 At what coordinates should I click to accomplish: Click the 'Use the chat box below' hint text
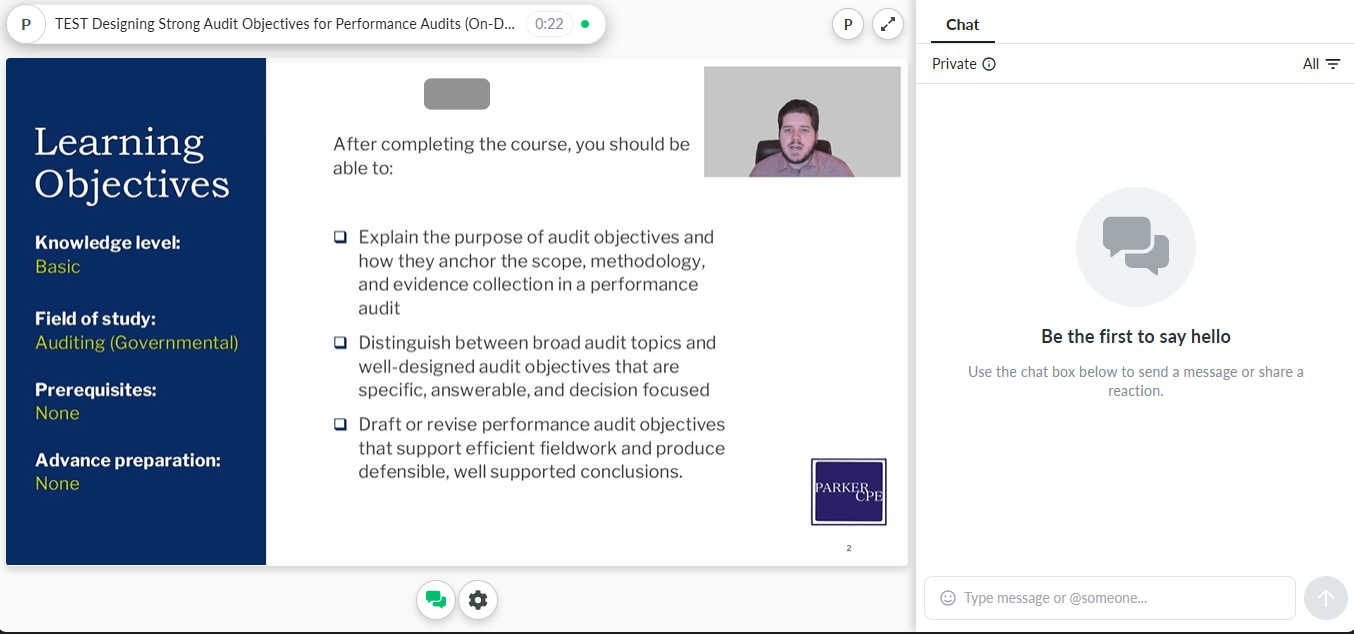(x=1136, y=381)
